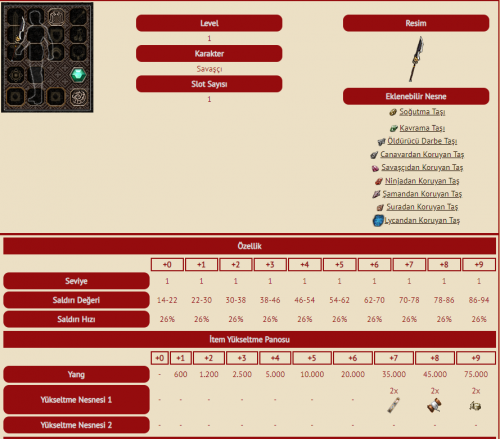Click the Canavardan Koruyan Taş icon
The width and height of the screenshot is (500, 439).
click(x=374, y=155)
